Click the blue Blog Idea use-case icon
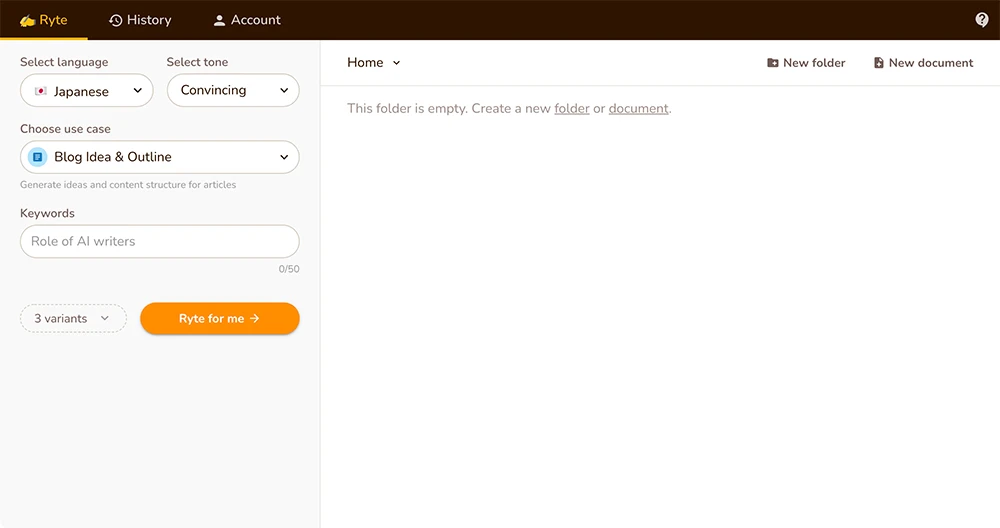The height and width of the screenshot is (528, 1000). pyautogui.click(x=38, y=157)
